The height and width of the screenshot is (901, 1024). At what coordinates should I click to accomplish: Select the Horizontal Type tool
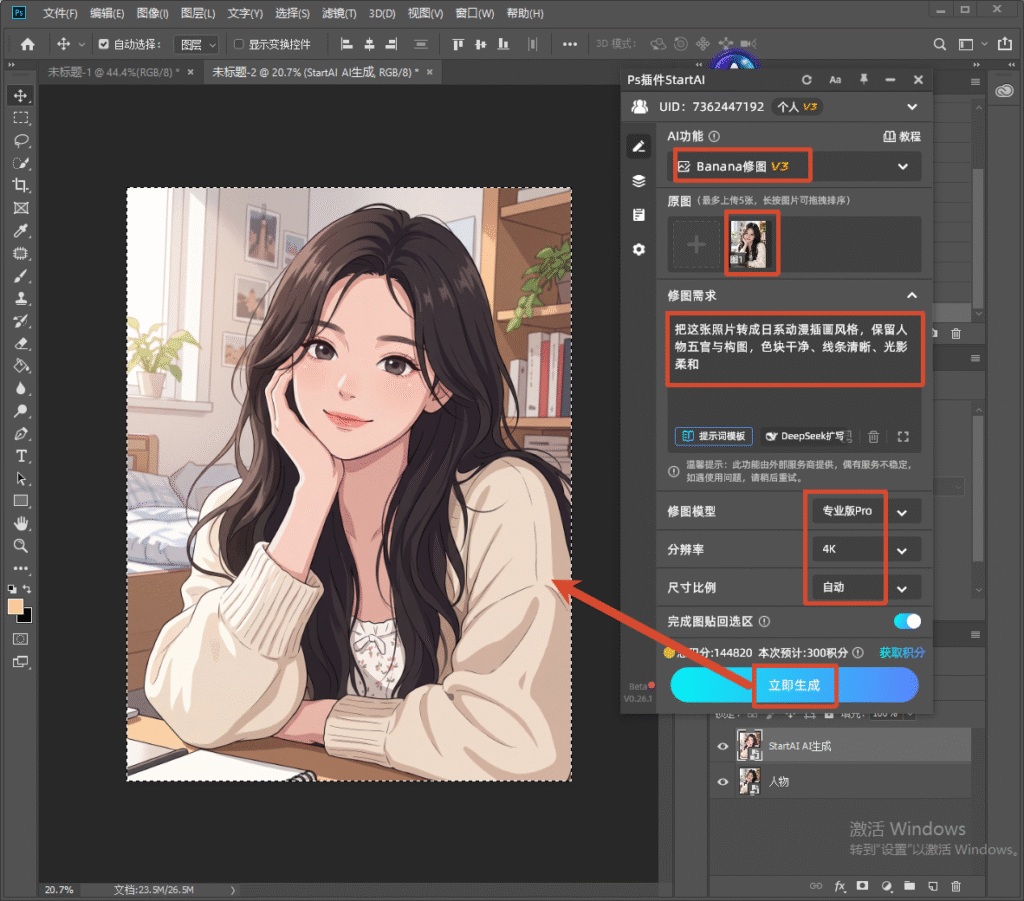(21, 456)
